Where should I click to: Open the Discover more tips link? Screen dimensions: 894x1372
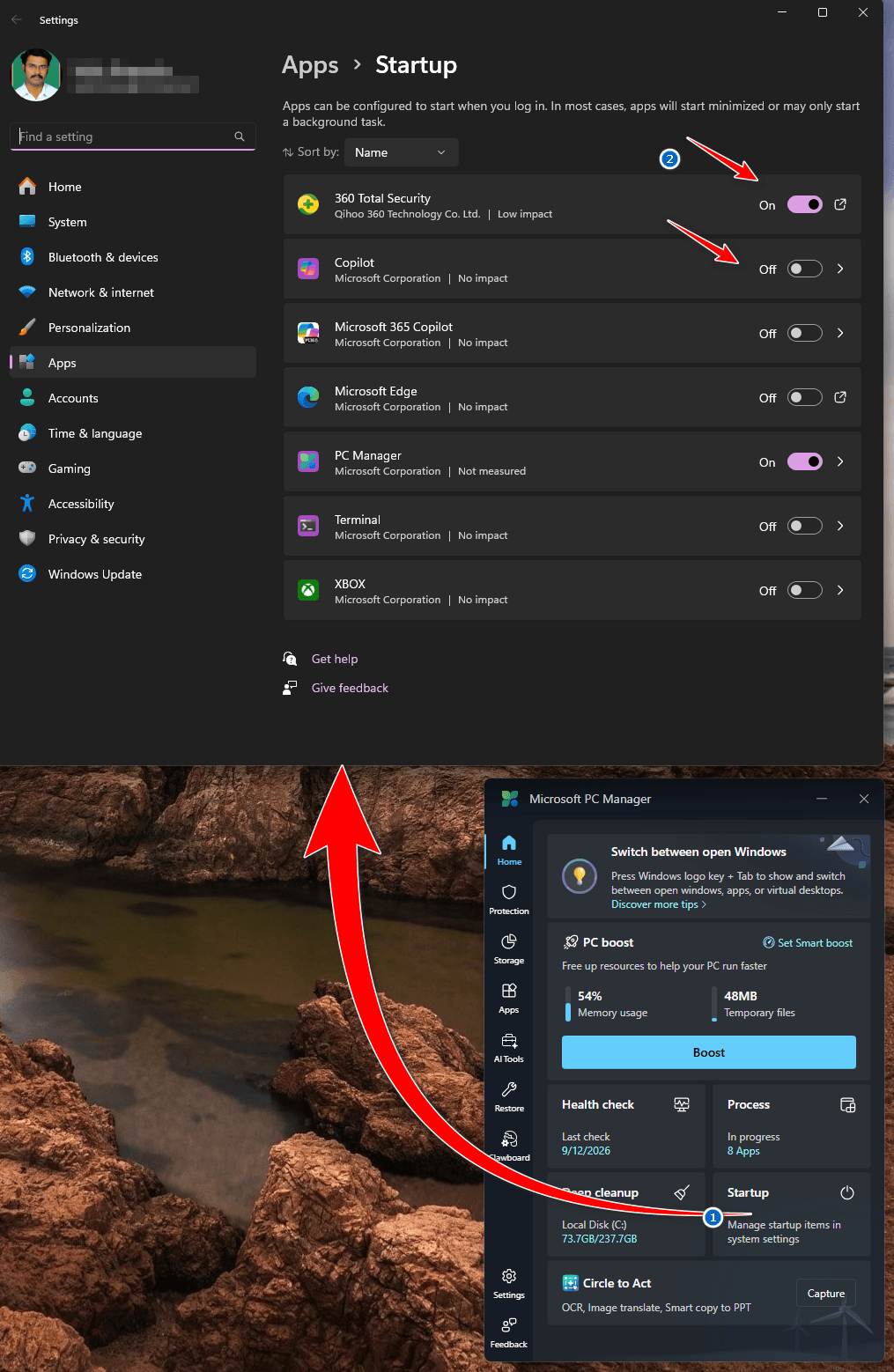point(658,904)
